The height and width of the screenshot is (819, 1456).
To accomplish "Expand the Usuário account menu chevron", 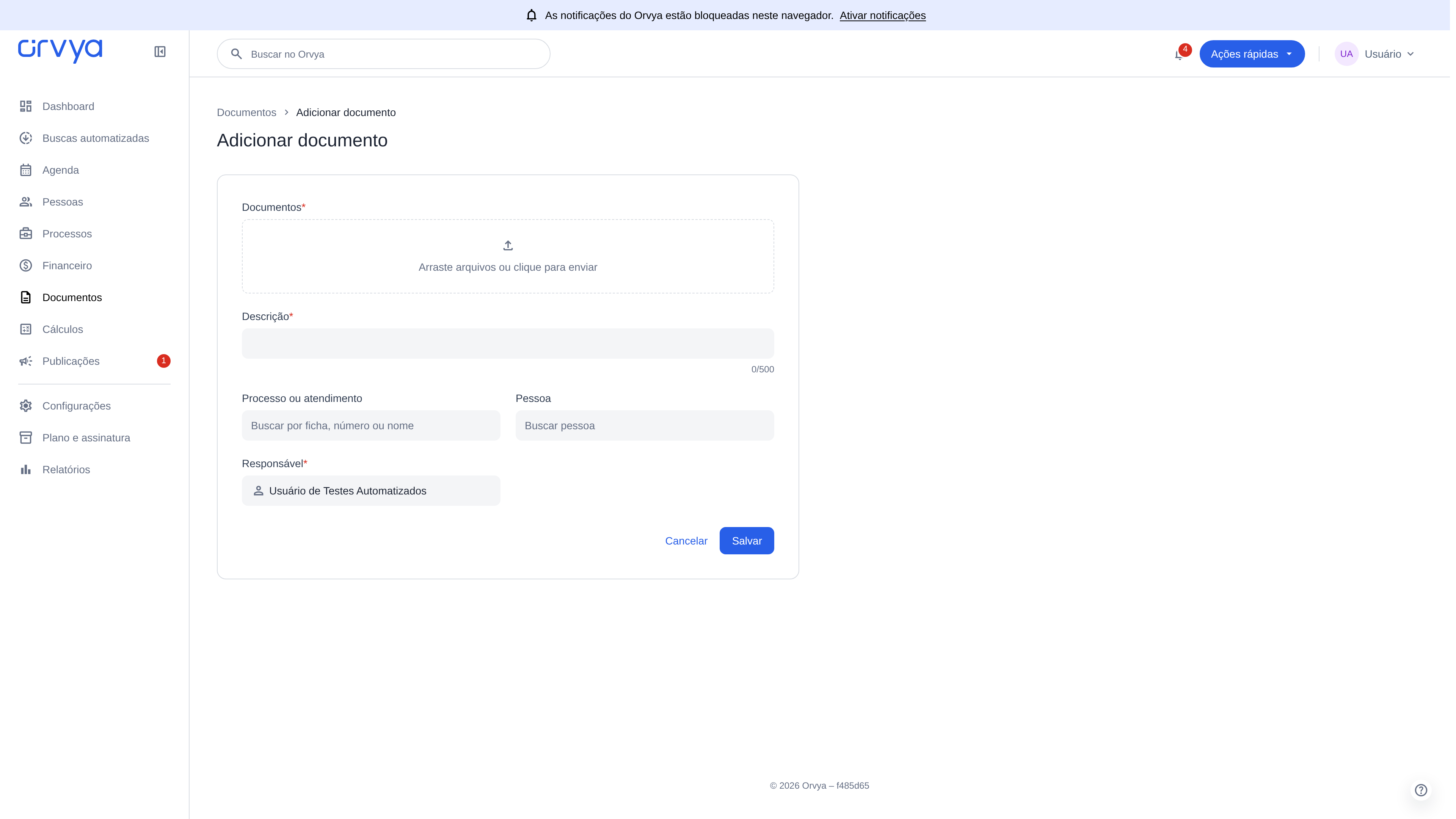I will (x=1411, y=54).
